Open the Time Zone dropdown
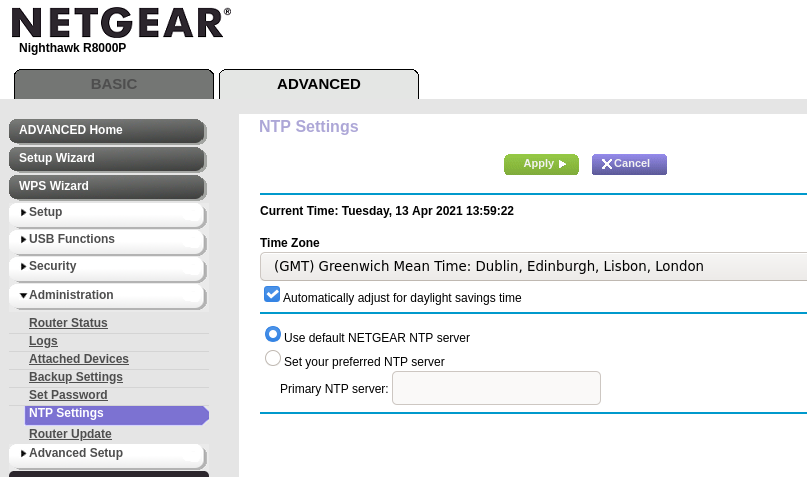This screenshot has height=477, width=807. point(533,267)
